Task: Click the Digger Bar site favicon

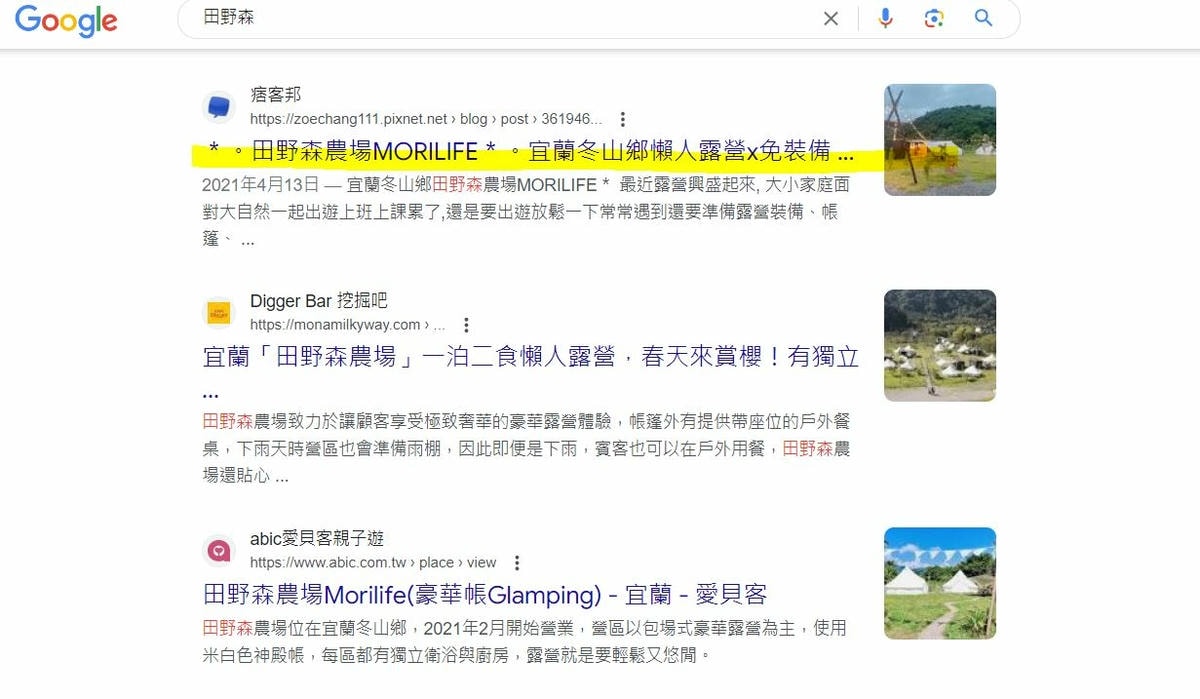Action: (219, 312)
